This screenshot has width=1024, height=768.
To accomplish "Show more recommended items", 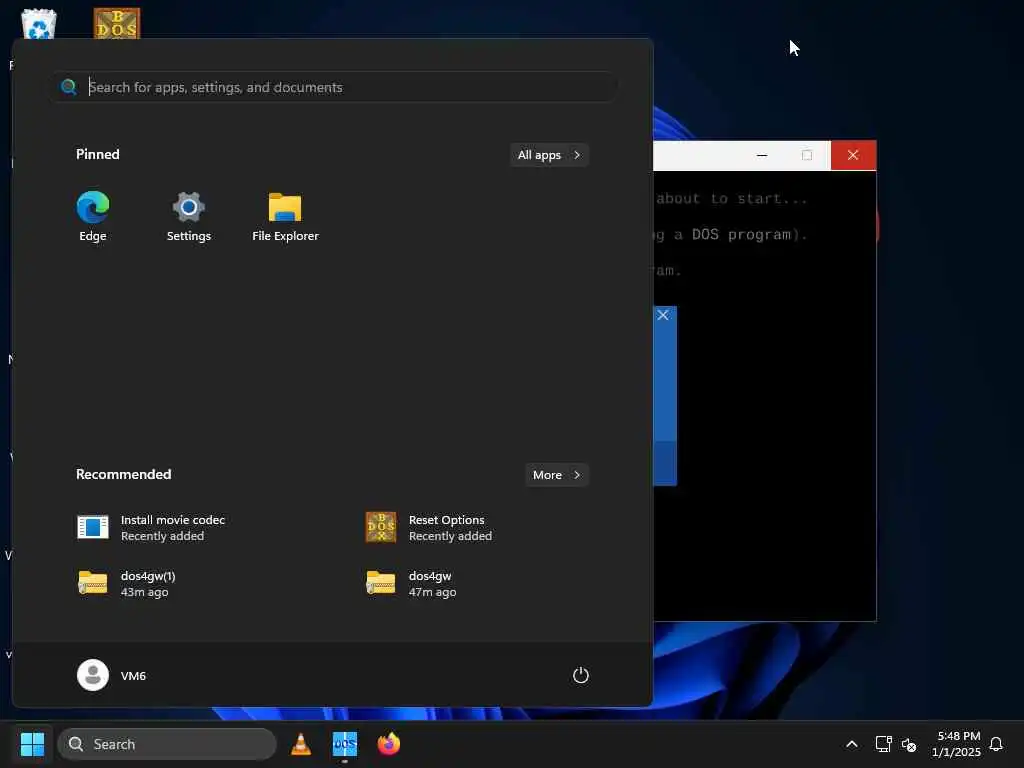I will pyautogui.click(x=556, y=475).
